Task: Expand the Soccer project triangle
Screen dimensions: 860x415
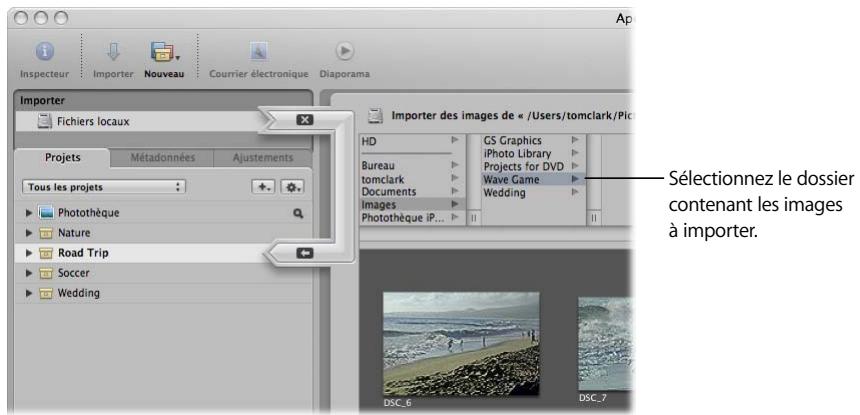Action: point(29,273)
